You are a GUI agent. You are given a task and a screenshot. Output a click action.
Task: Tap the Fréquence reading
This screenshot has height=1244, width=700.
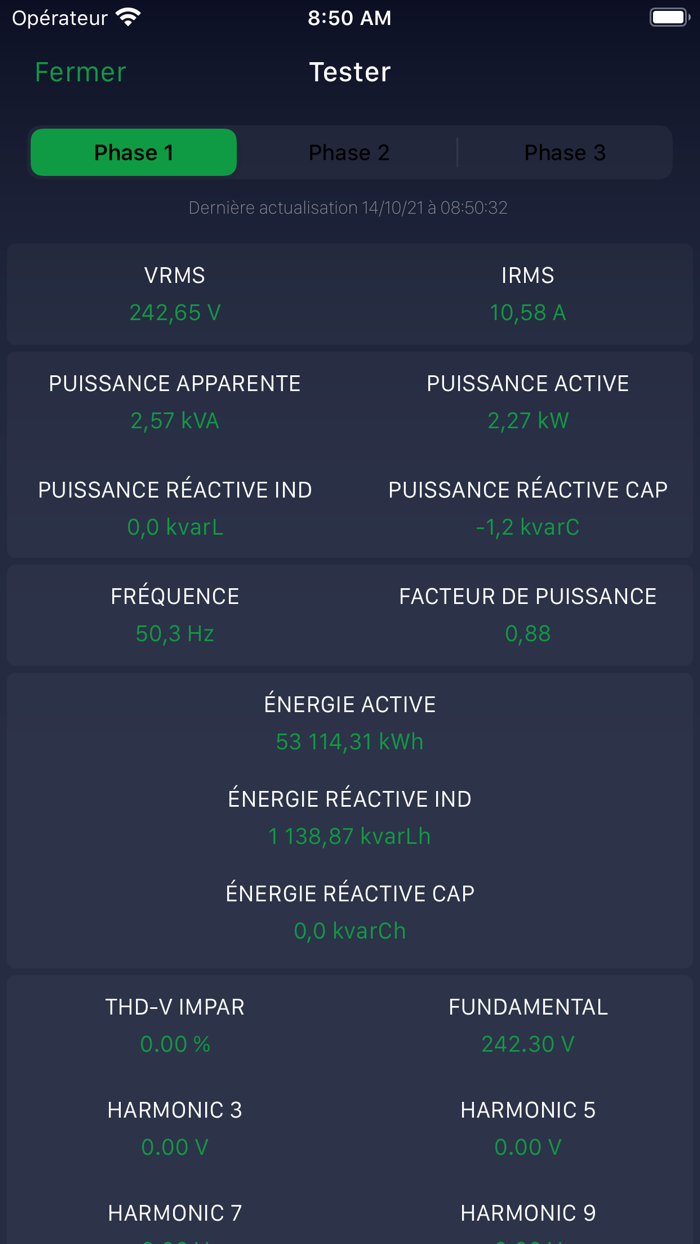pos(175,634)
